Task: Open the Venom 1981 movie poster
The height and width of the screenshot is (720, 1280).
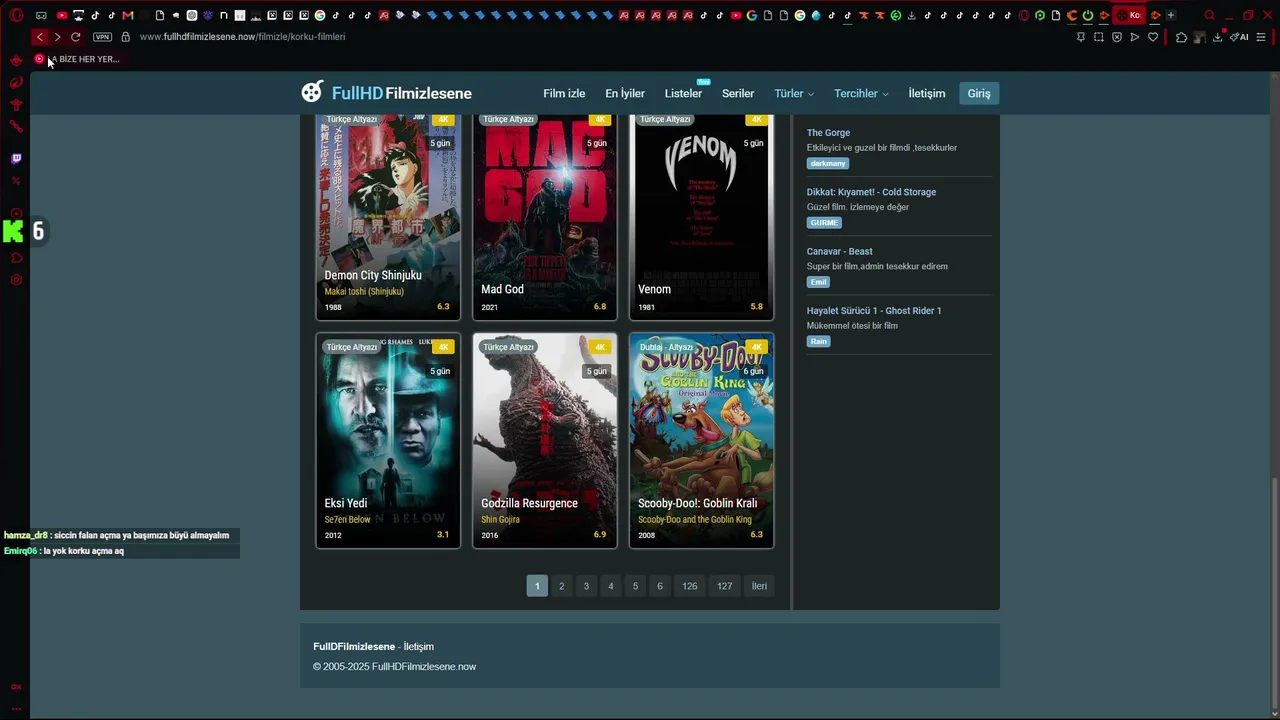Action: 701,216
